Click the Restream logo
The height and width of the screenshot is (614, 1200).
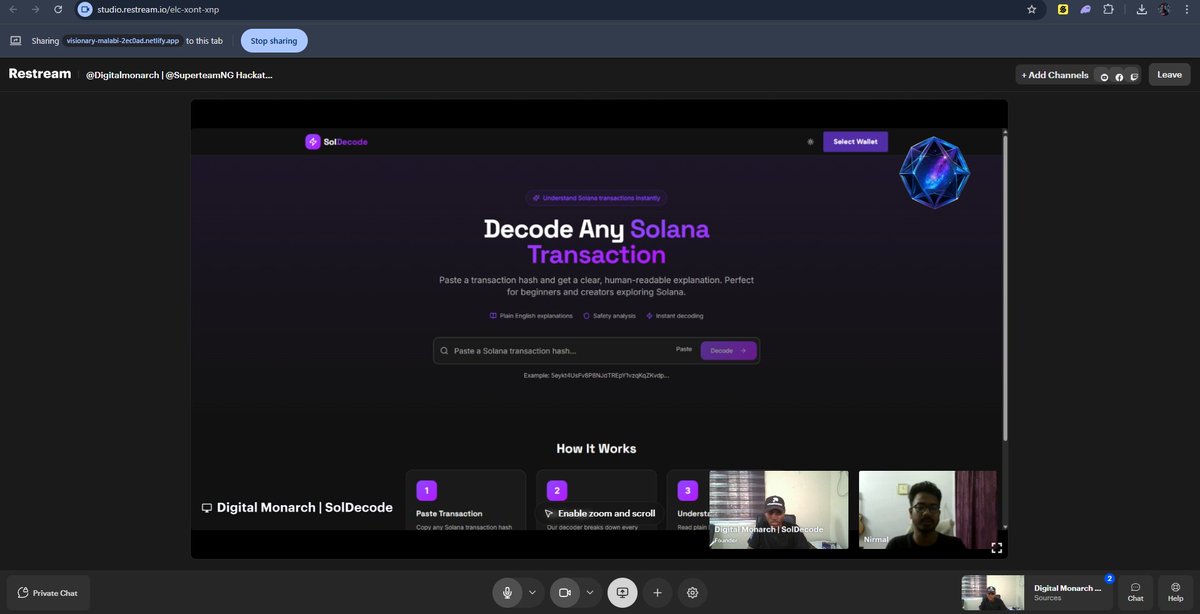coord(40,74)
